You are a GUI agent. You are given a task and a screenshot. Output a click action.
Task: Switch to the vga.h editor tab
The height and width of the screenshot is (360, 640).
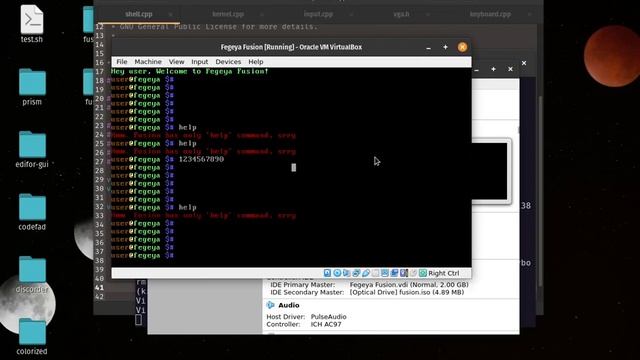[x=401, y=14]
